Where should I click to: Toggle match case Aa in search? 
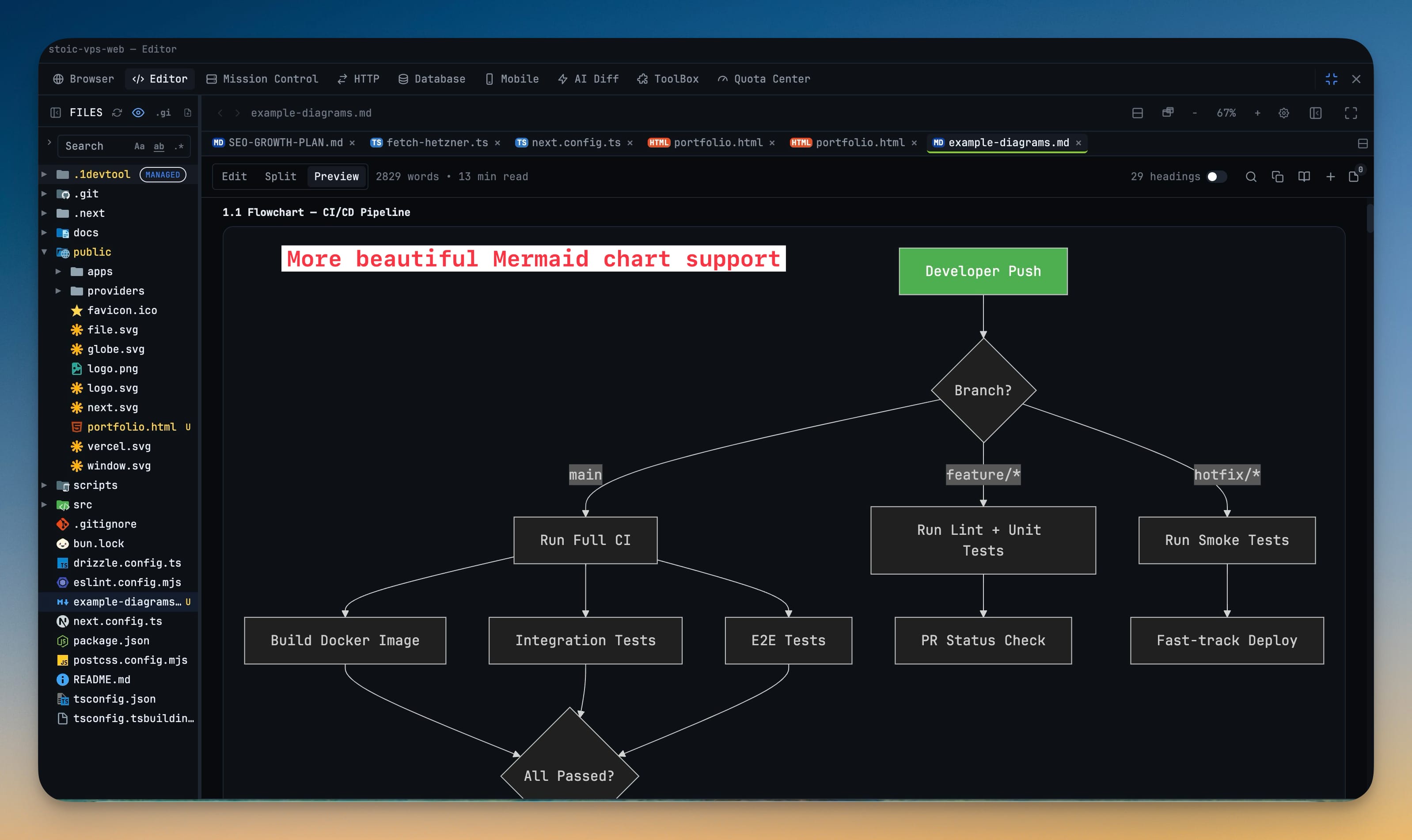[139, 146]
